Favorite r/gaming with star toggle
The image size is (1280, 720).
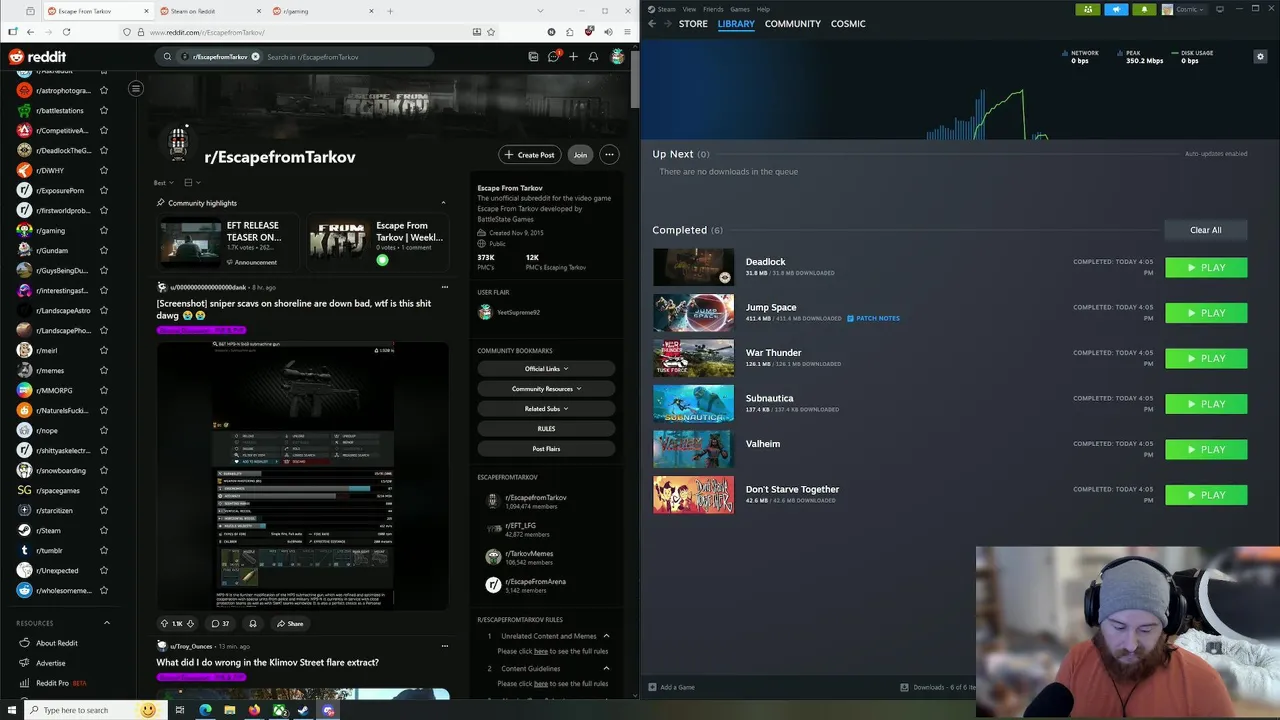click(x=104, y=230)
